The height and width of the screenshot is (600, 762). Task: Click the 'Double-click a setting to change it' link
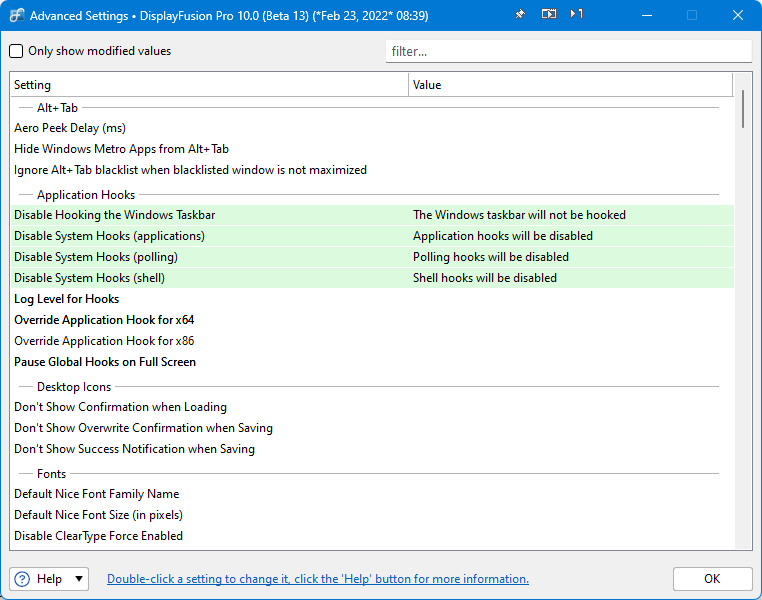(x=318, y=579)
